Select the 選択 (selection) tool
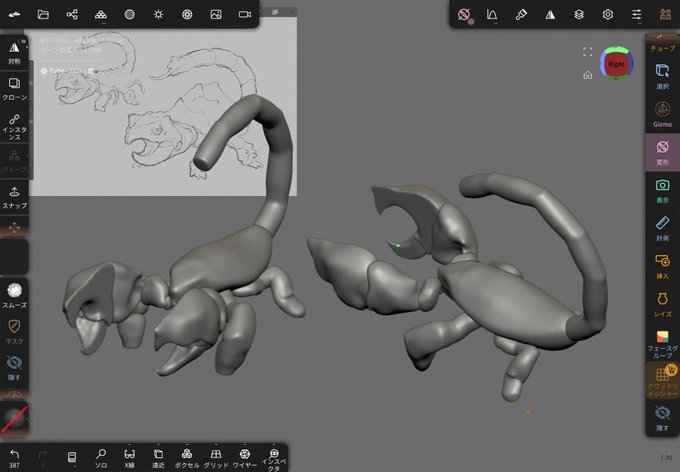 click(x=662, y=76)
